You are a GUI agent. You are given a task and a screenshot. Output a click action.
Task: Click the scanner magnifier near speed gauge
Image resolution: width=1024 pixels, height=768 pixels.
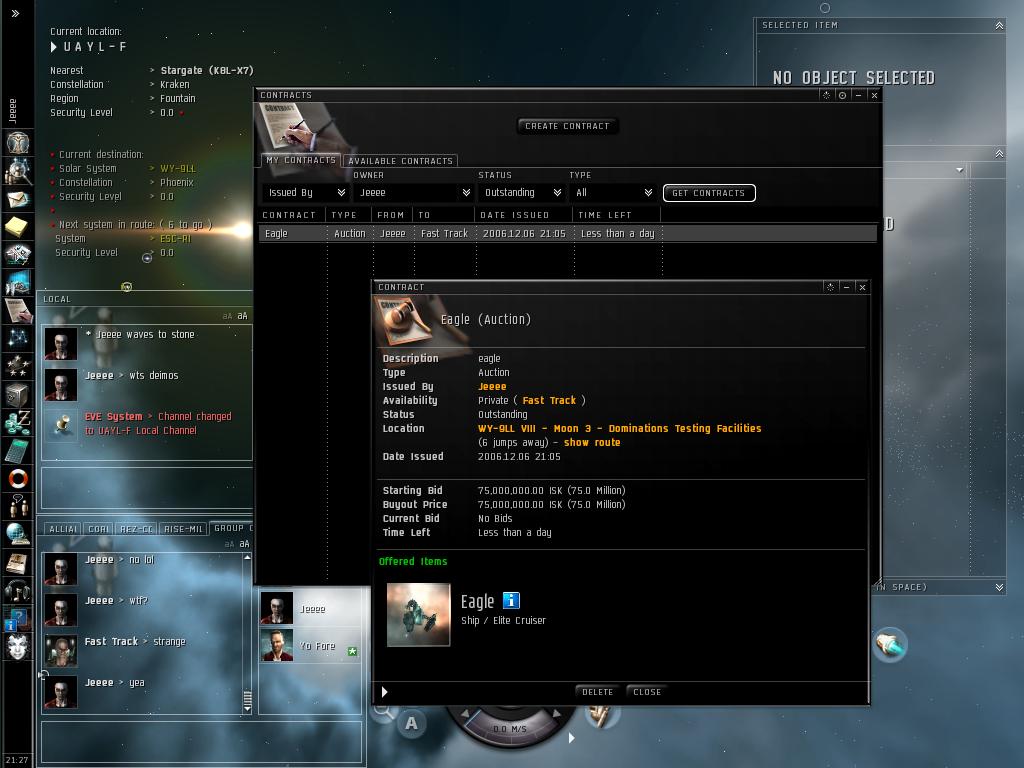383,711
